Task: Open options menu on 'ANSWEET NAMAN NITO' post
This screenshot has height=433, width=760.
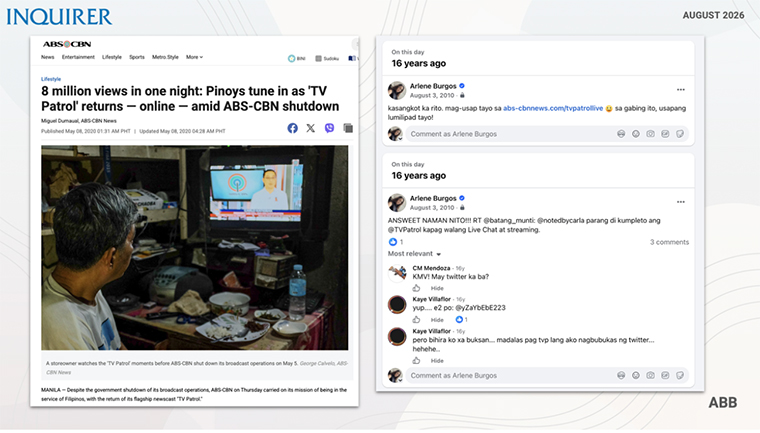Action: tap(681, 202)
